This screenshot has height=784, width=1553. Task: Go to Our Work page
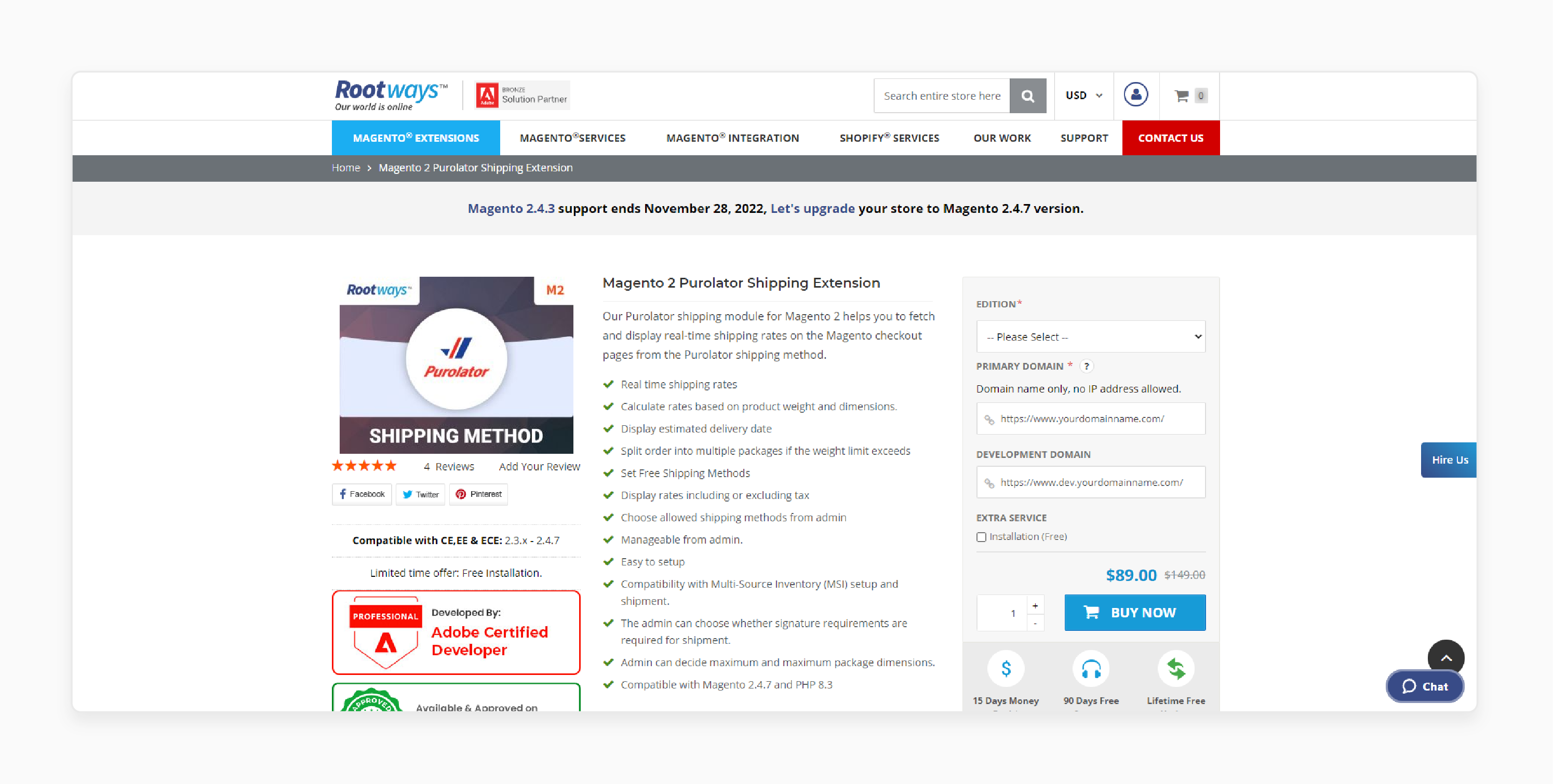point(1002,138)
